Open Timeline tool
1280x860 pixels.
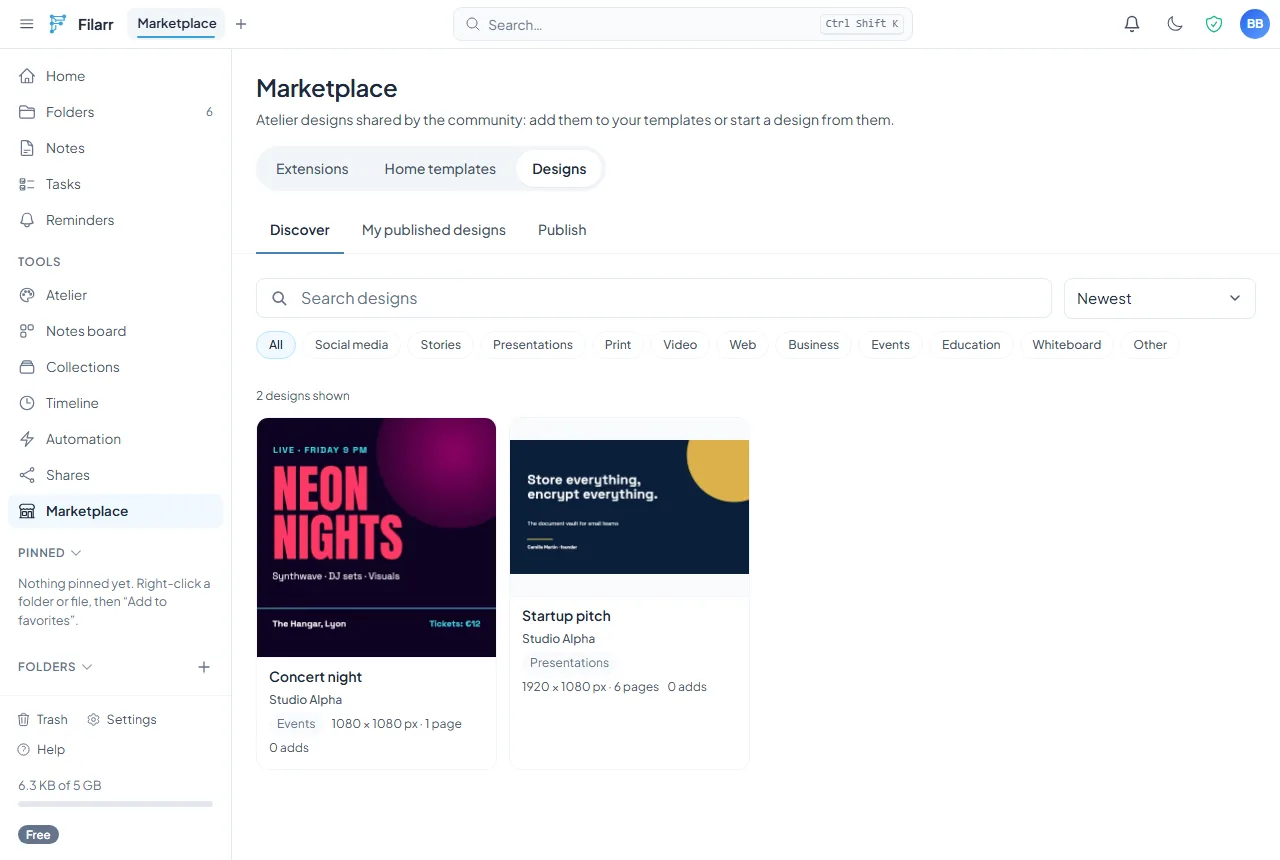point(115,403)
